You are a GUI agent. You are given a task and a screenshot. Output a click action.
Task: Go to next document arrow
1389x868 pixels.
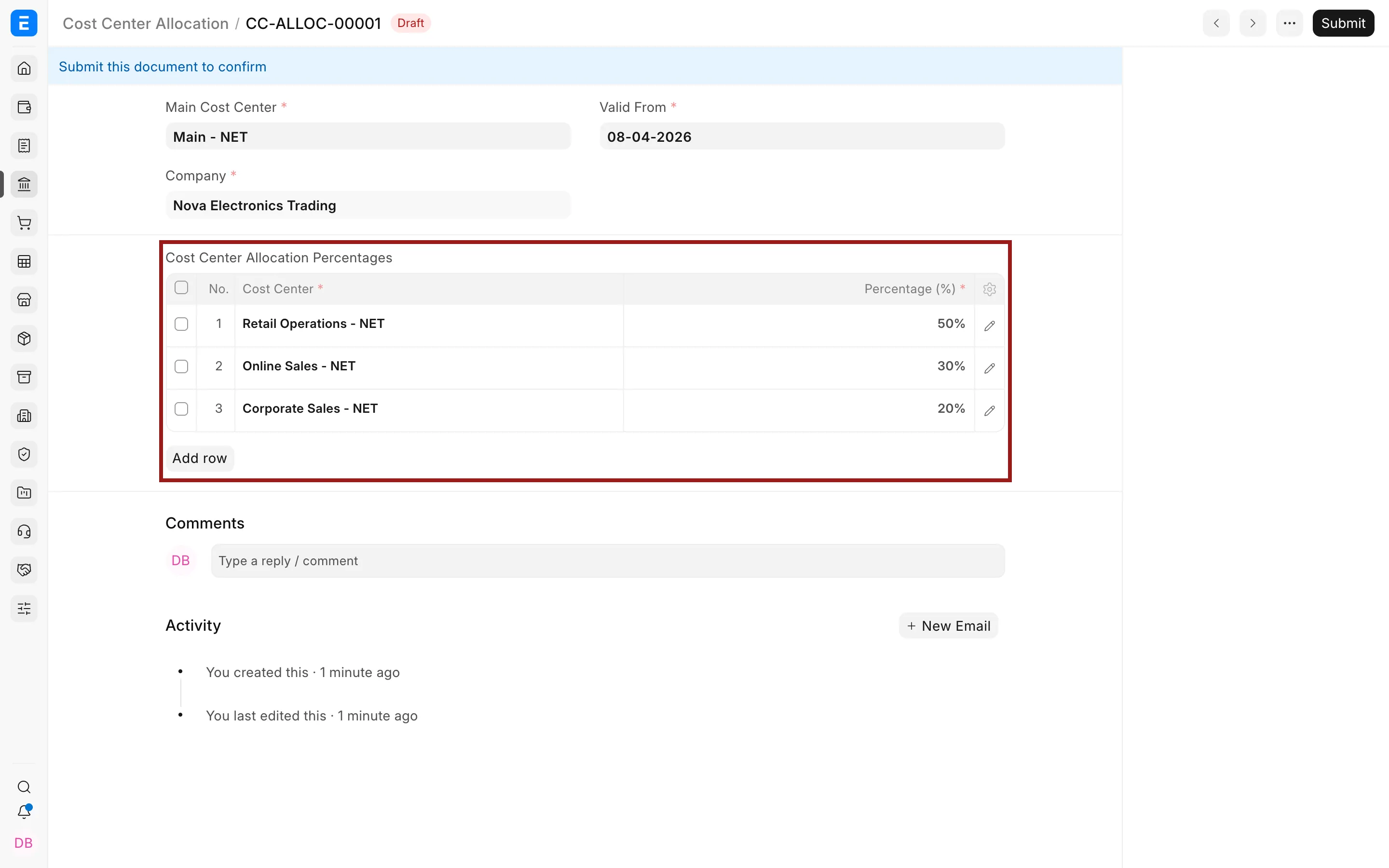coord(1253,23)
